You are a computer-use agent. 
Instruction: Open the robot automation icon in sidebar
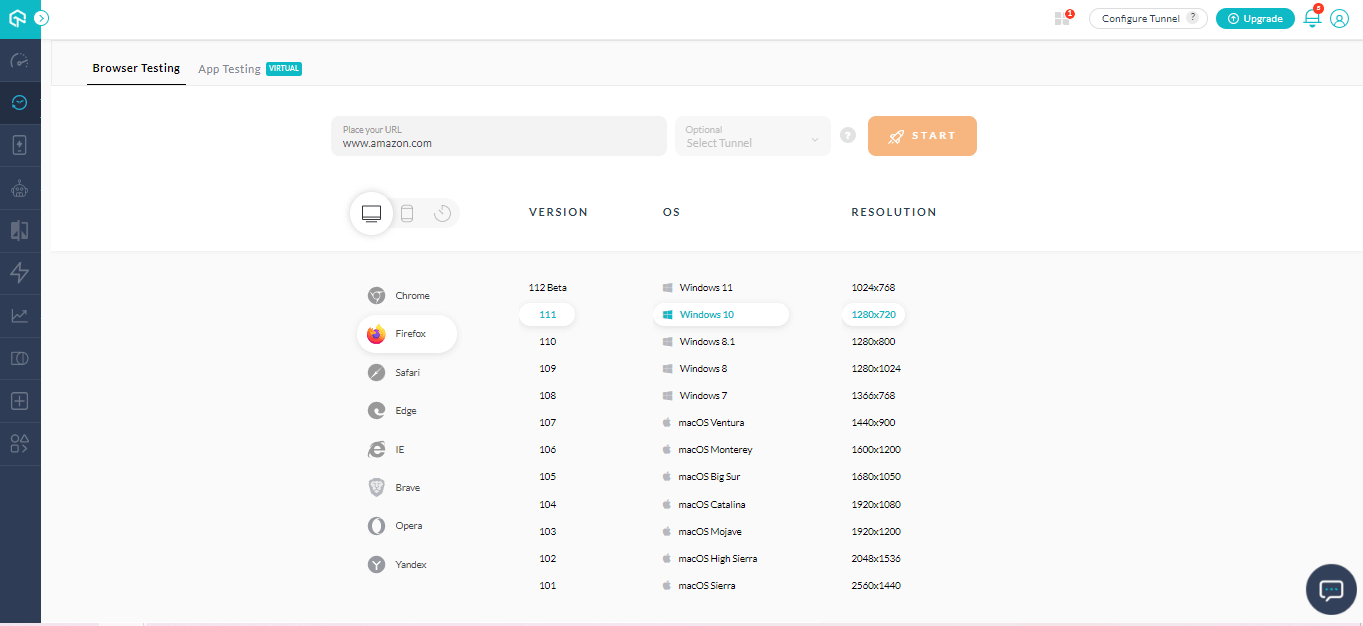(20, 188)
